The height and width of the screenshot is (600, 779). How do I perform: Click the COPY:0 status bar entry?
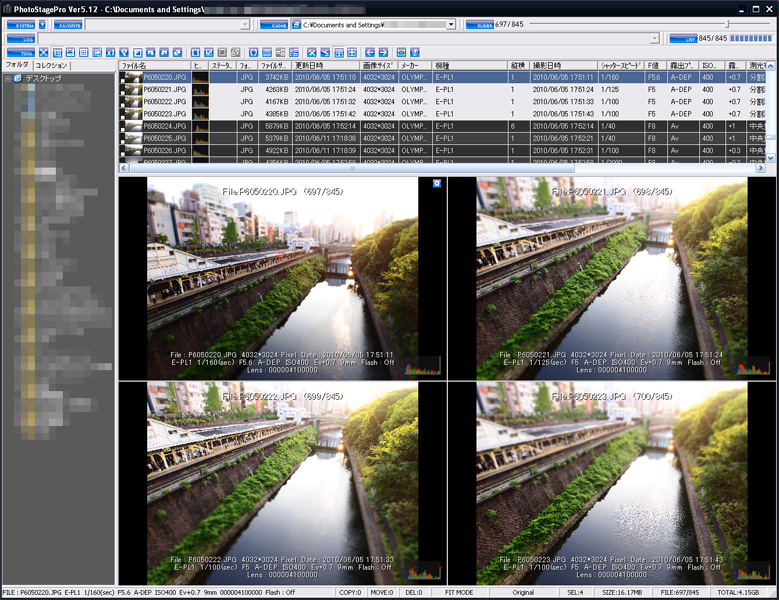point(350,593)
